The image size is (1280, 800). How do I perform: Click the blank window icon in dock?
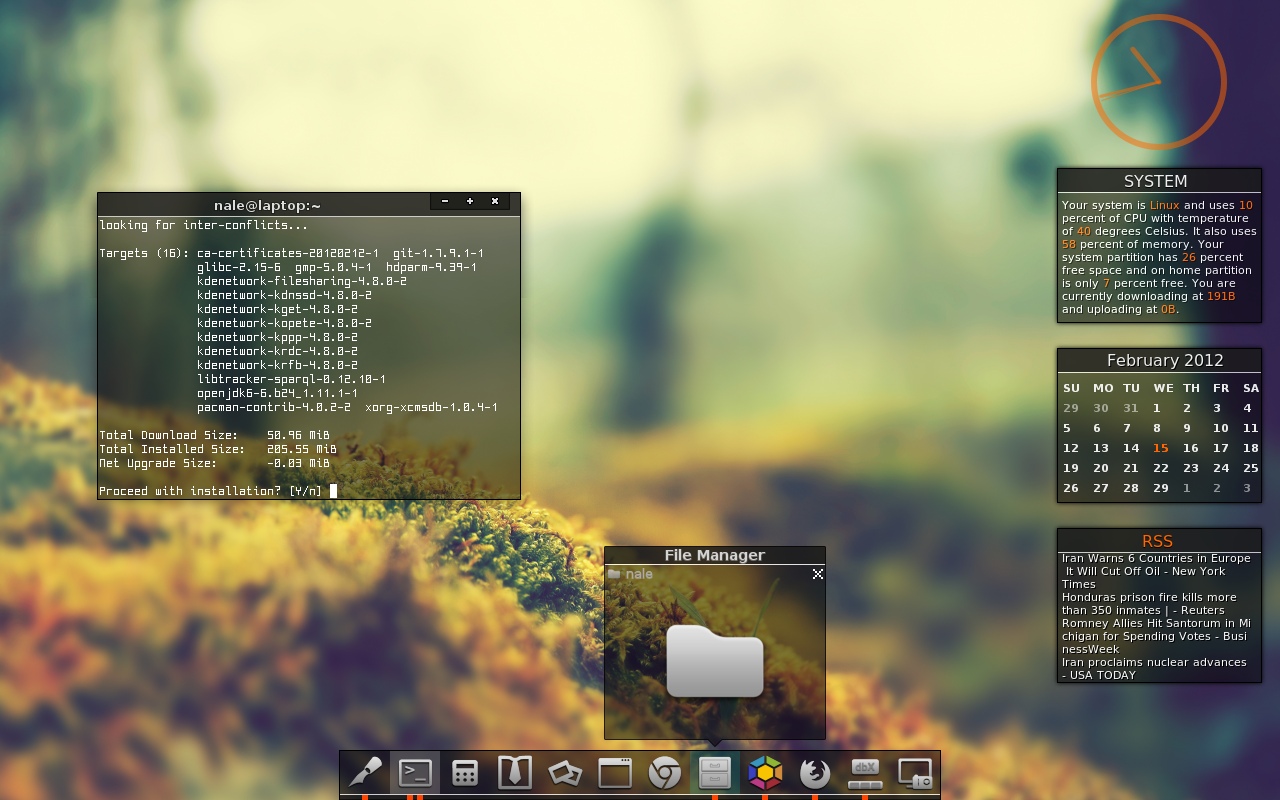[615, 772]
